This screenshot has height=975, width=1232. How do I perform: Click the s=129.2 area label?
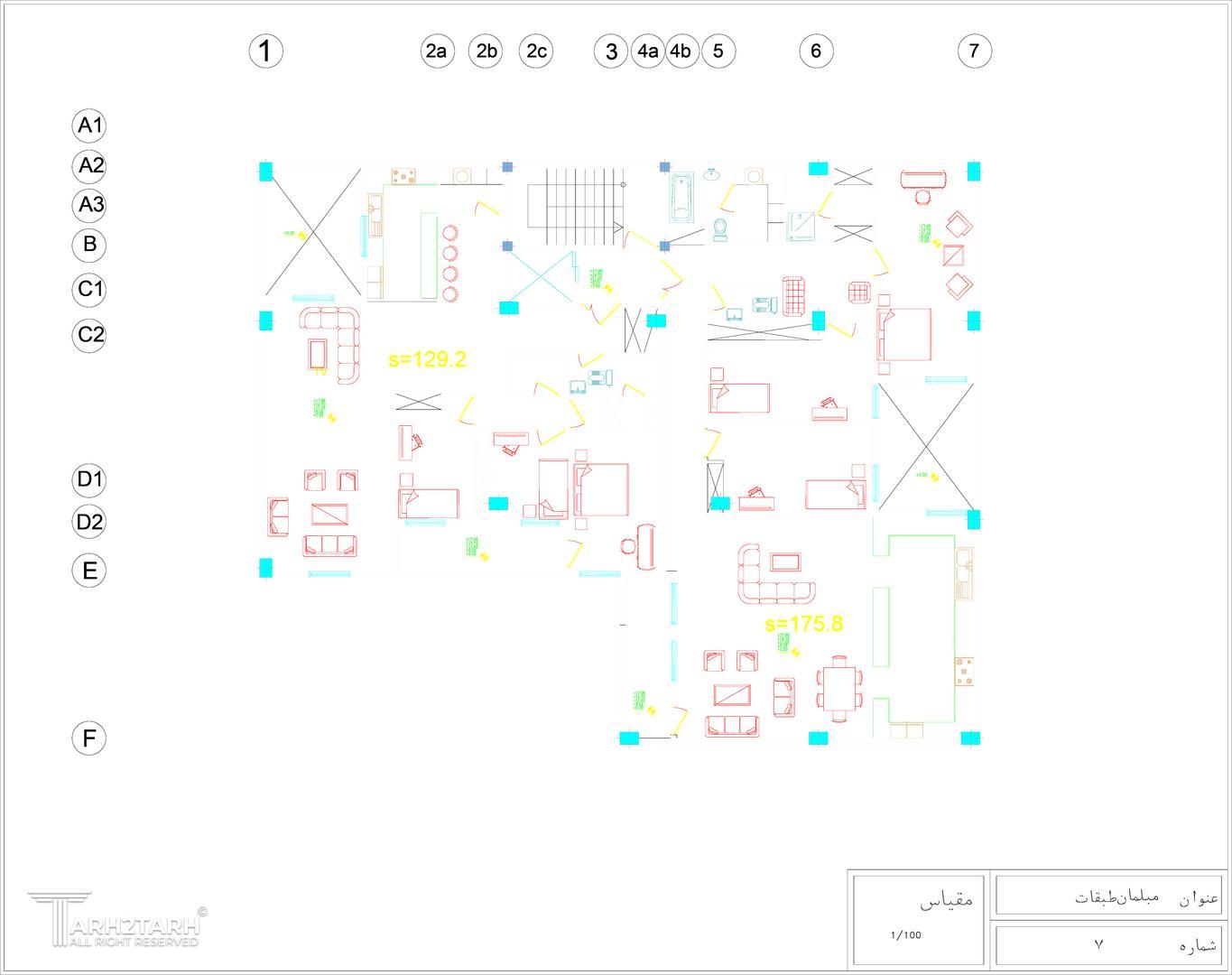point(427,359)
